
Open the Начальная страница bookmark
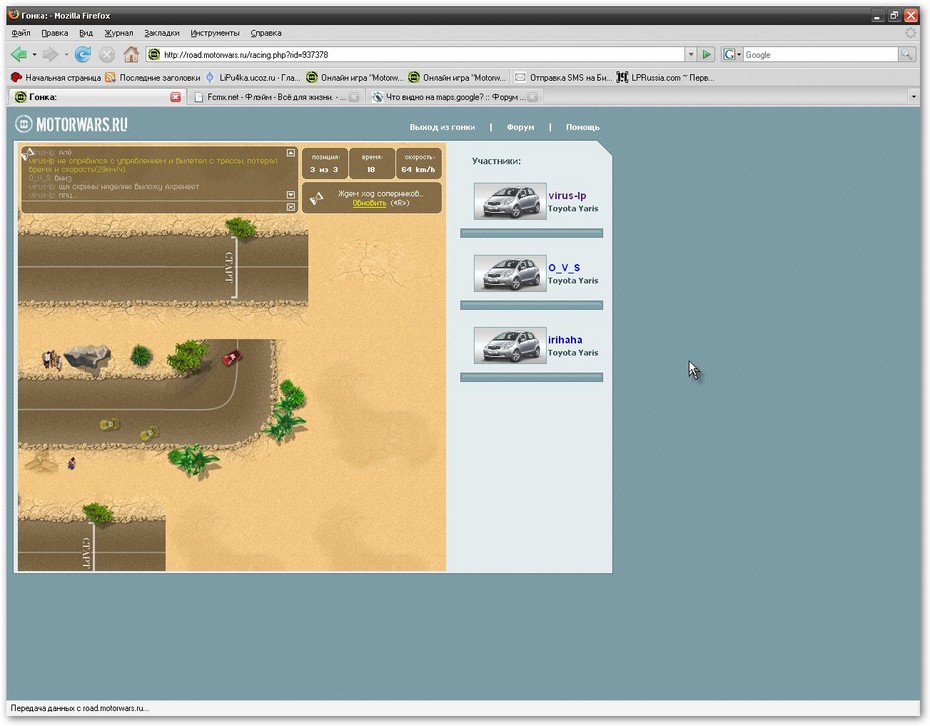click(56, 78)
